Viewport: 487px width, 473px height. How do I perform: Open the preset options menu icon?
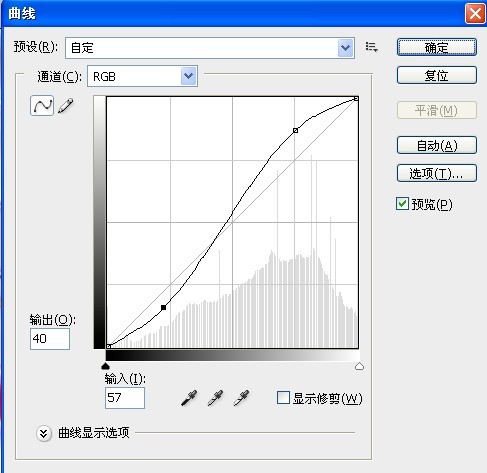pos(371,47)
